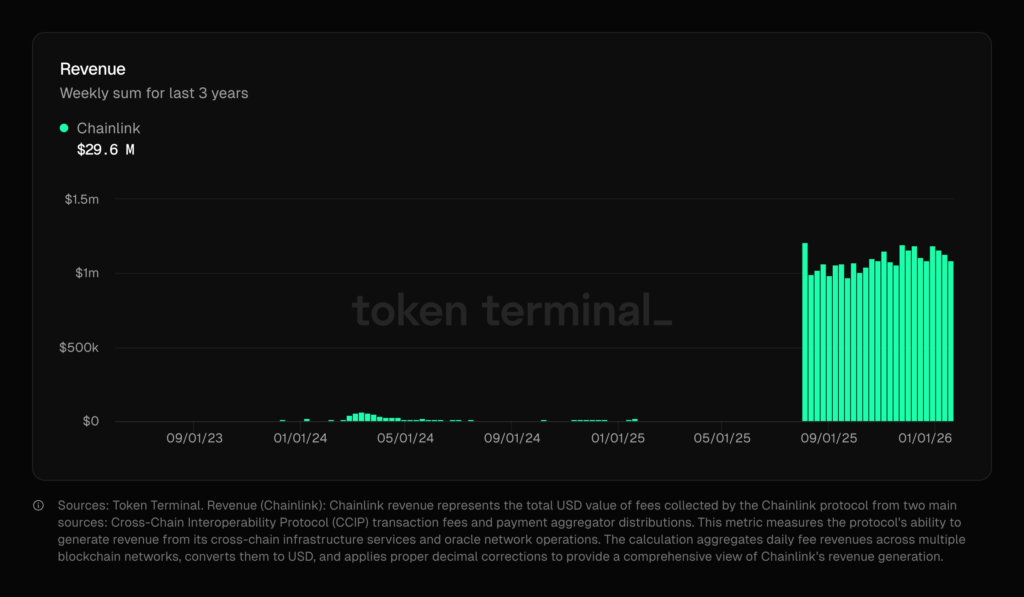Image resolution: width=1024 pixels, height=597 pixels.
Task: Select the 01/01/24 x-axis date
Action: pos(300,438)
